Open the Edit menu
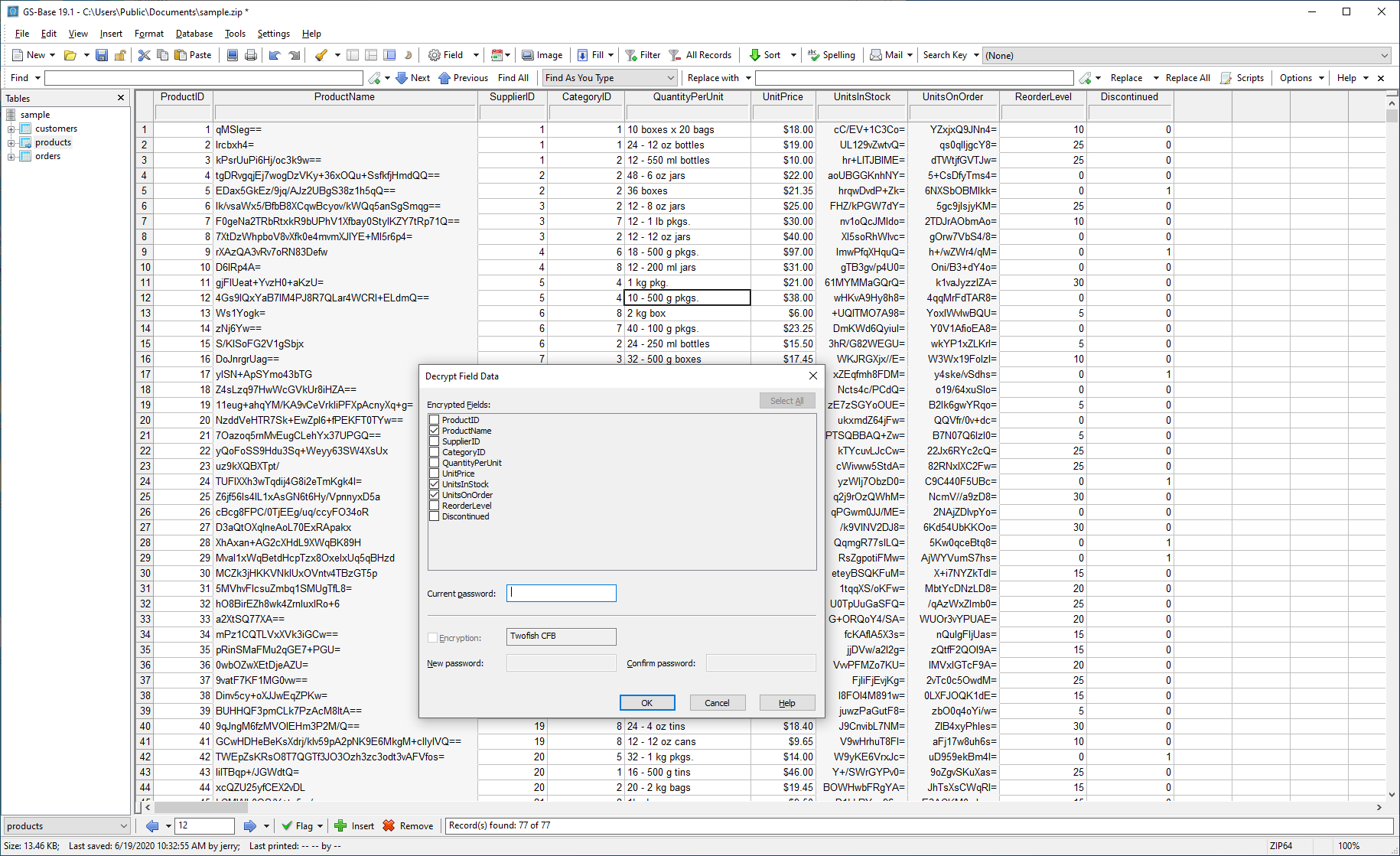Image resolution: width=1400 pixels, height=856 pixels. pos(49,34)
